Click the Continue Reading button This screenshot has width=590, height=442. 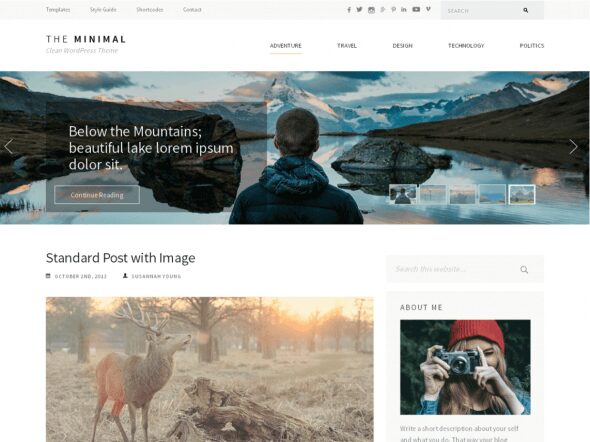point(97,195)
